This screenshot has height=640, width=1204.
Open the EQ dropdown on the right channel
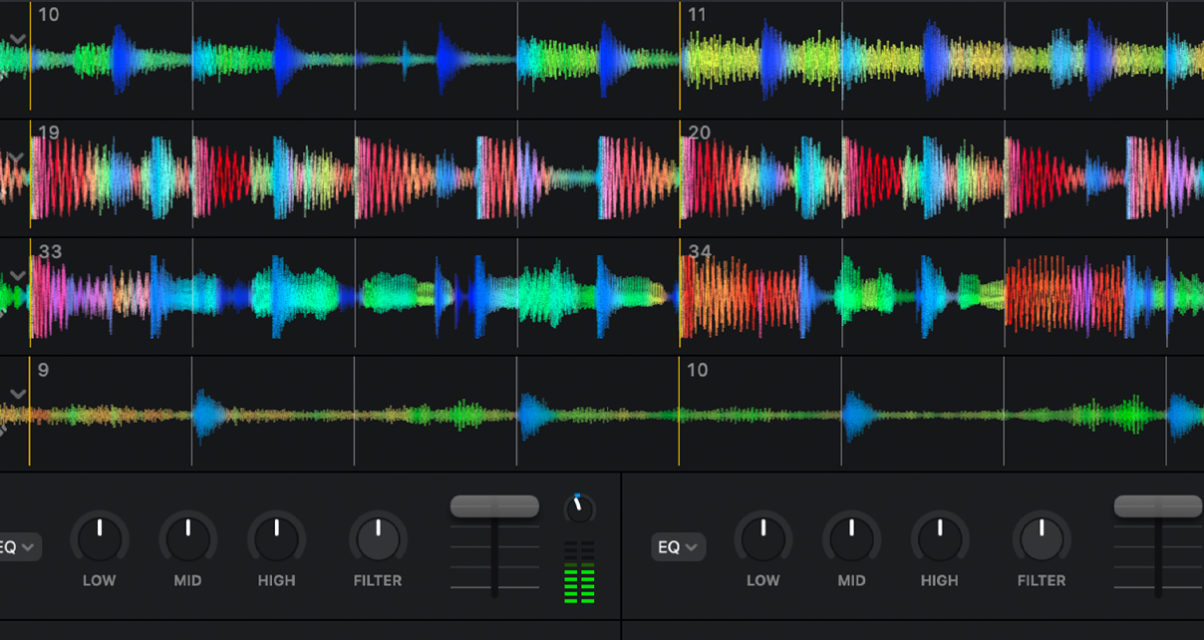click(x=678, y=547)
